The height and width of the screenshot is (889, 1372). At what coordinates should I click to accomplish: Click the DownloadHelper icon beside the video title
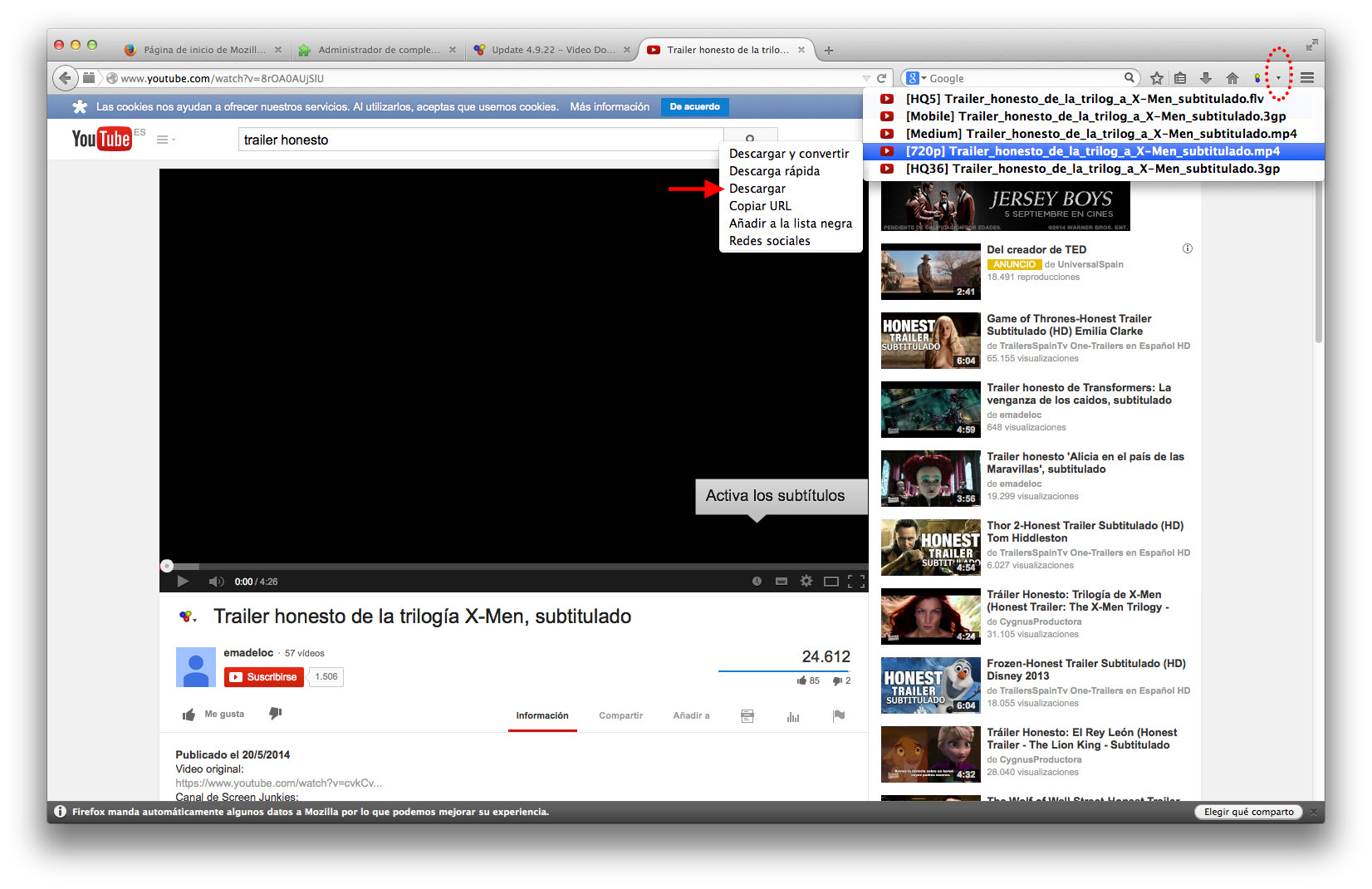click(188, 616)
